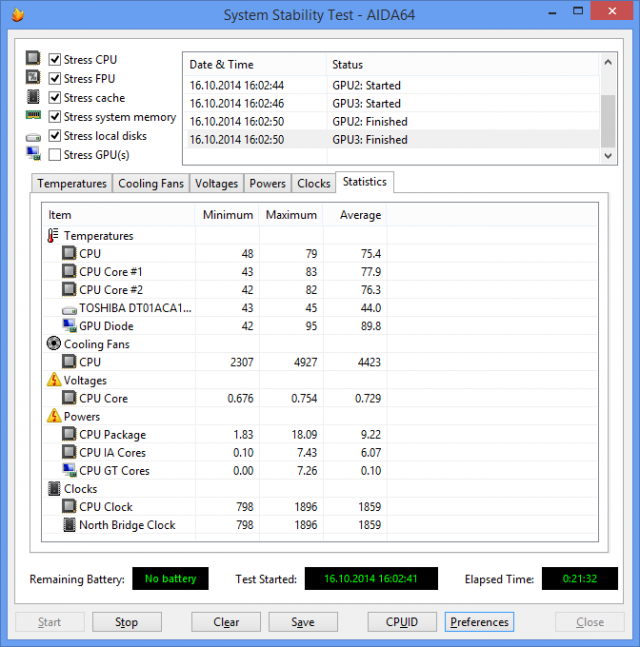Select the Statistics tab

click(x=365, y=182)
